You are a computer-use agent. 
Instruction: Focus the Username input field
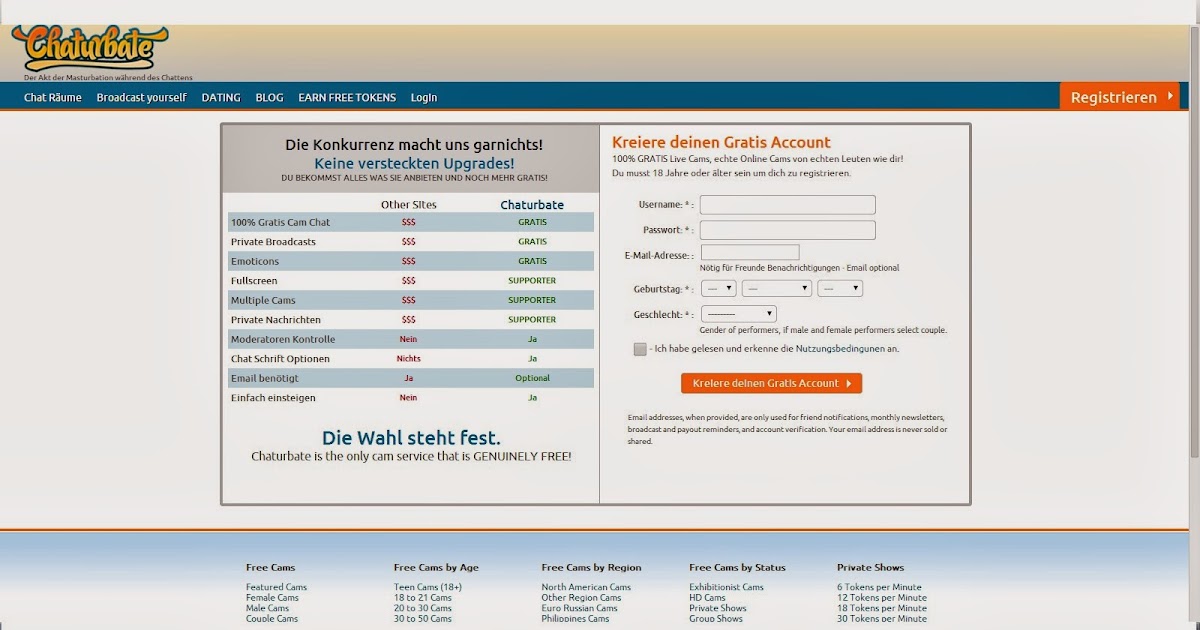click(788, 205)
